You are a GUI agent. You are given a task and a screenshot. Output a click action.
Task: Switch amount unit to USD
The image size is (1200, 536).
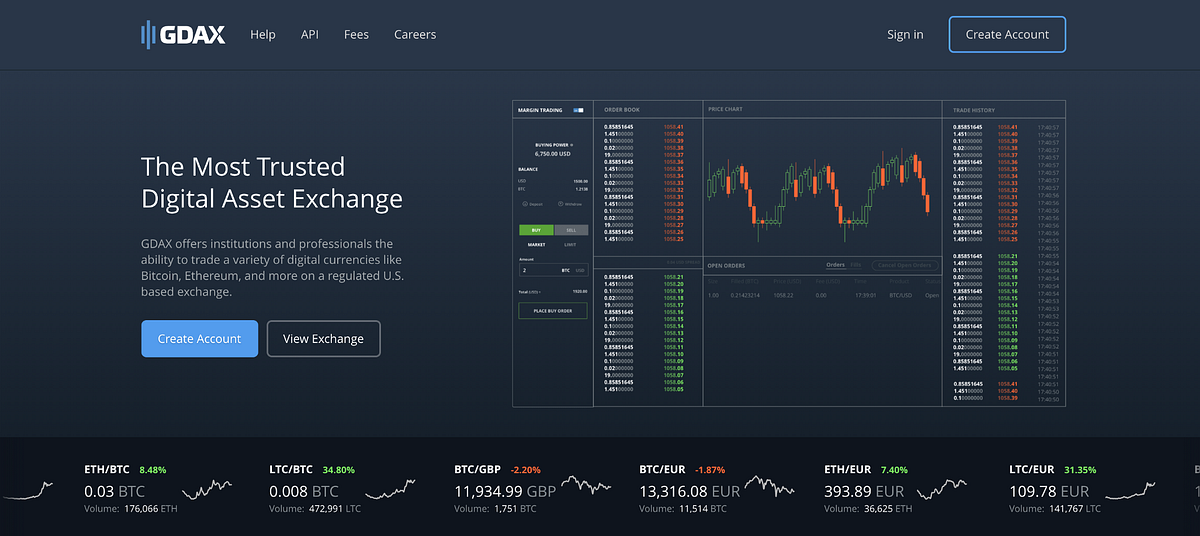tap(580, 270)
